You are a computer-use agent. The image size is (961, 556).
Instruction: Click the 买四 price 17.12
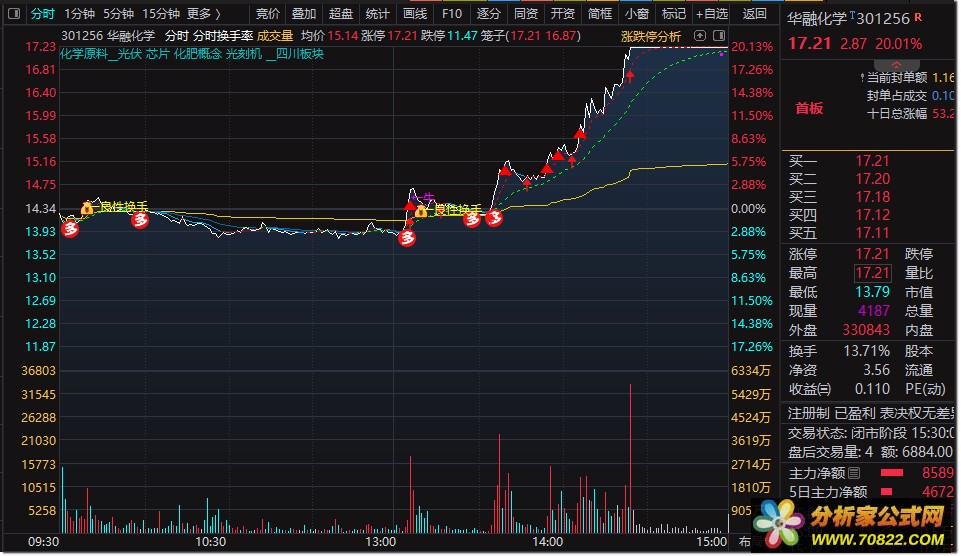tap(872, 215)
